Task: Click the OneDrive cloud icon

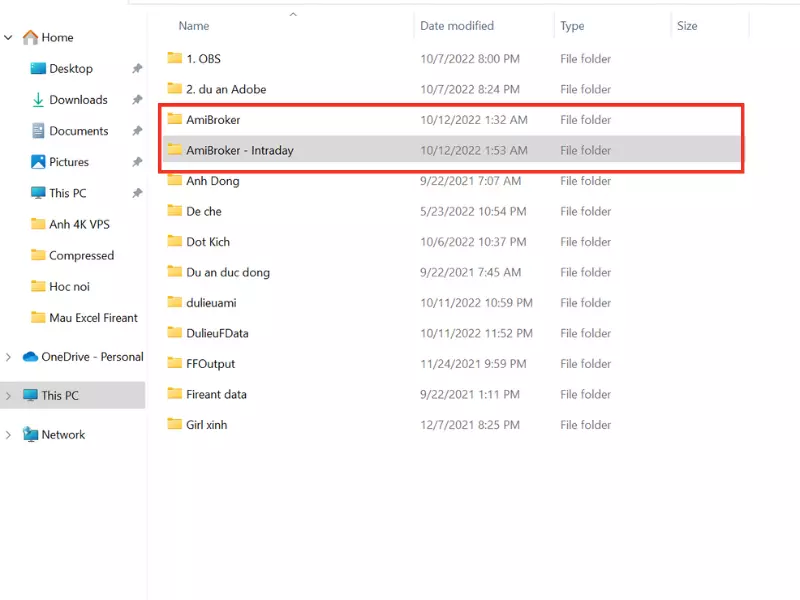Action: tap(30, 357)
